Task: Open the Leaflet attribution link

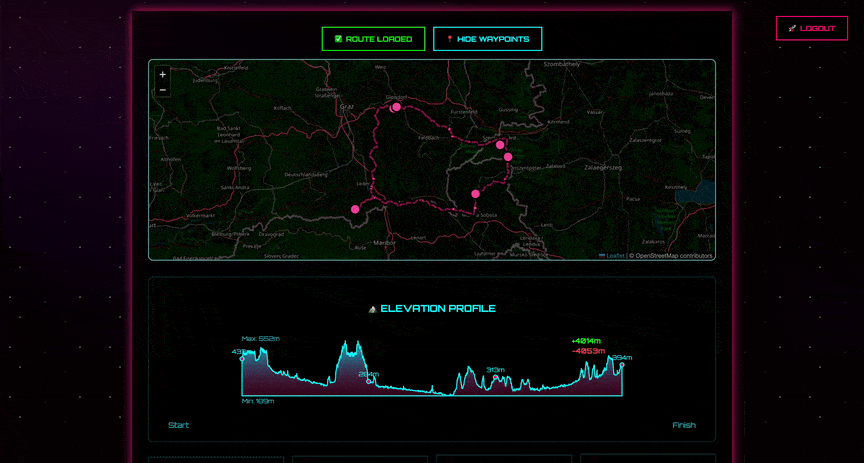Action: click(614, 256)
